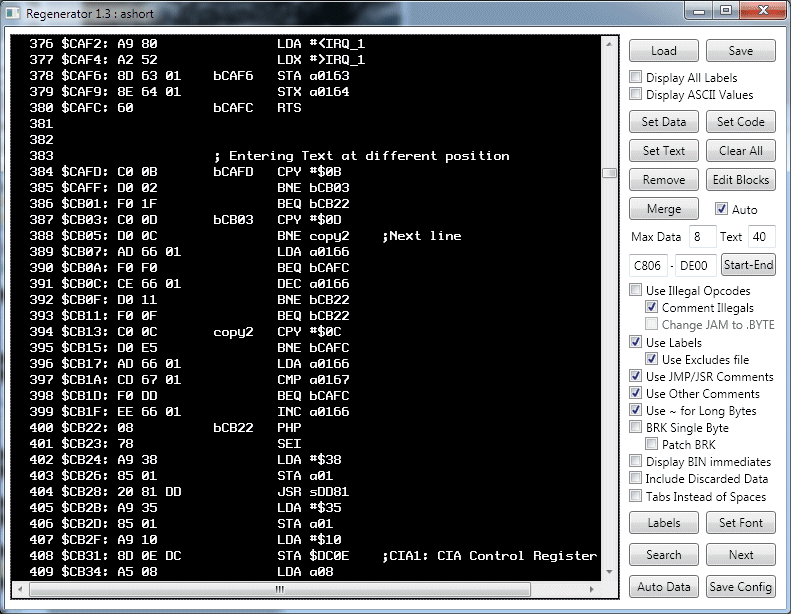Click label bCB22 on line 400
This screenshot has width=791, height=614.
point(233,428)
